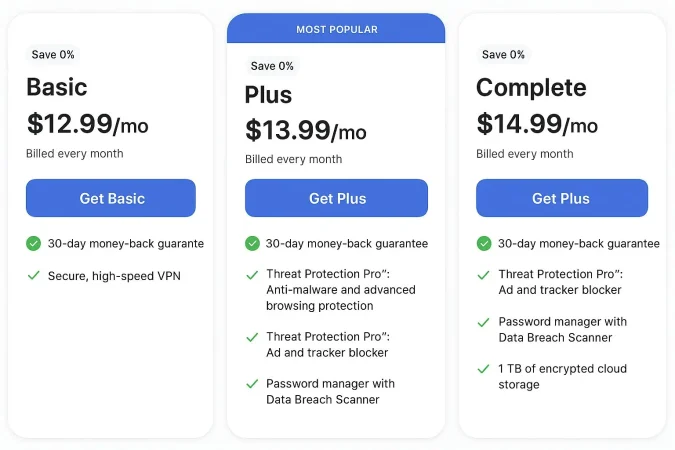Click checkmark beside Secure, high-speed VPN
The height and width of the screenshot is (450, 675).
tap(34, 275)
